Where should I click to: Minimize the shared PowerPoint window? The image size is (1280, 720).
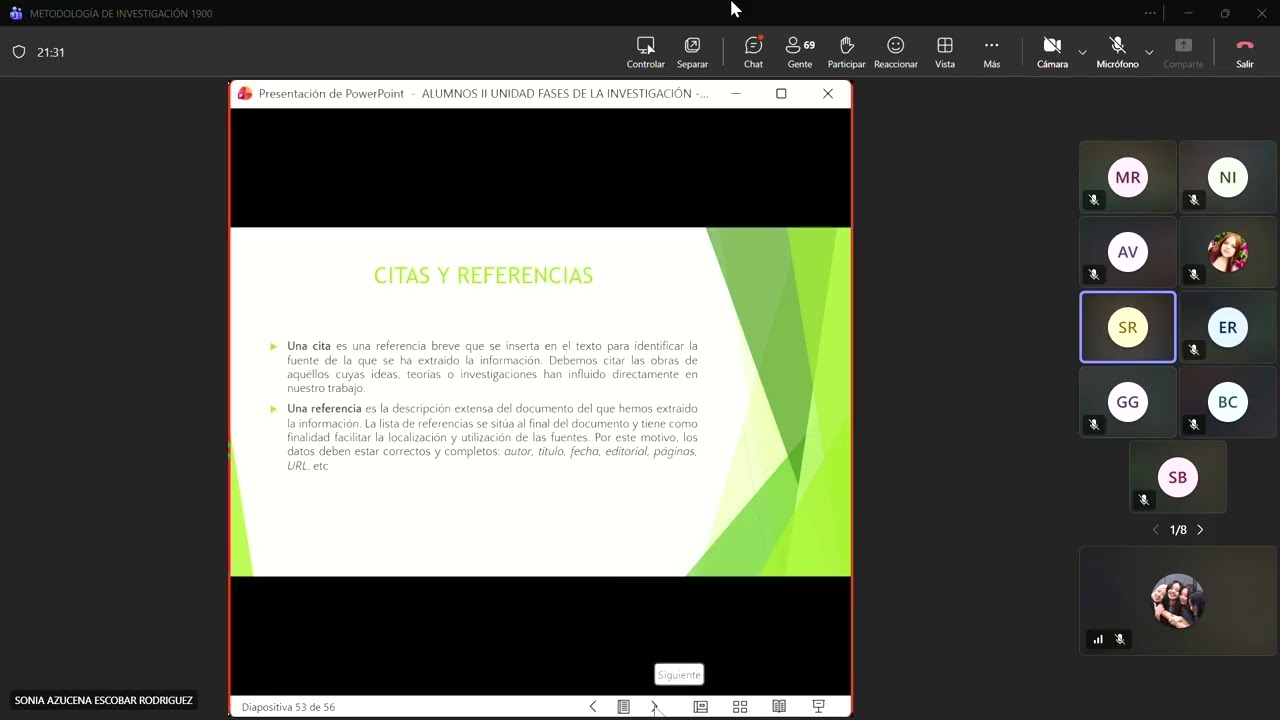pyautogui.click(x=736, y=93)
